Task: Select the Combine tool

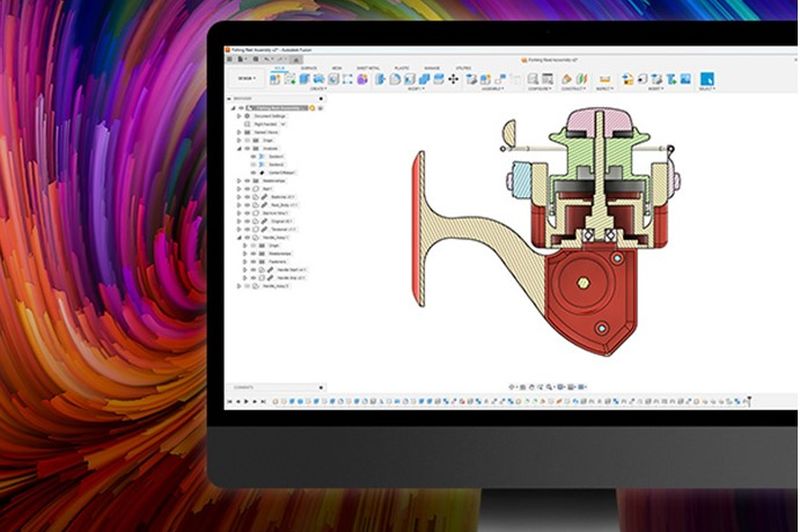Action: coord(424,79)
